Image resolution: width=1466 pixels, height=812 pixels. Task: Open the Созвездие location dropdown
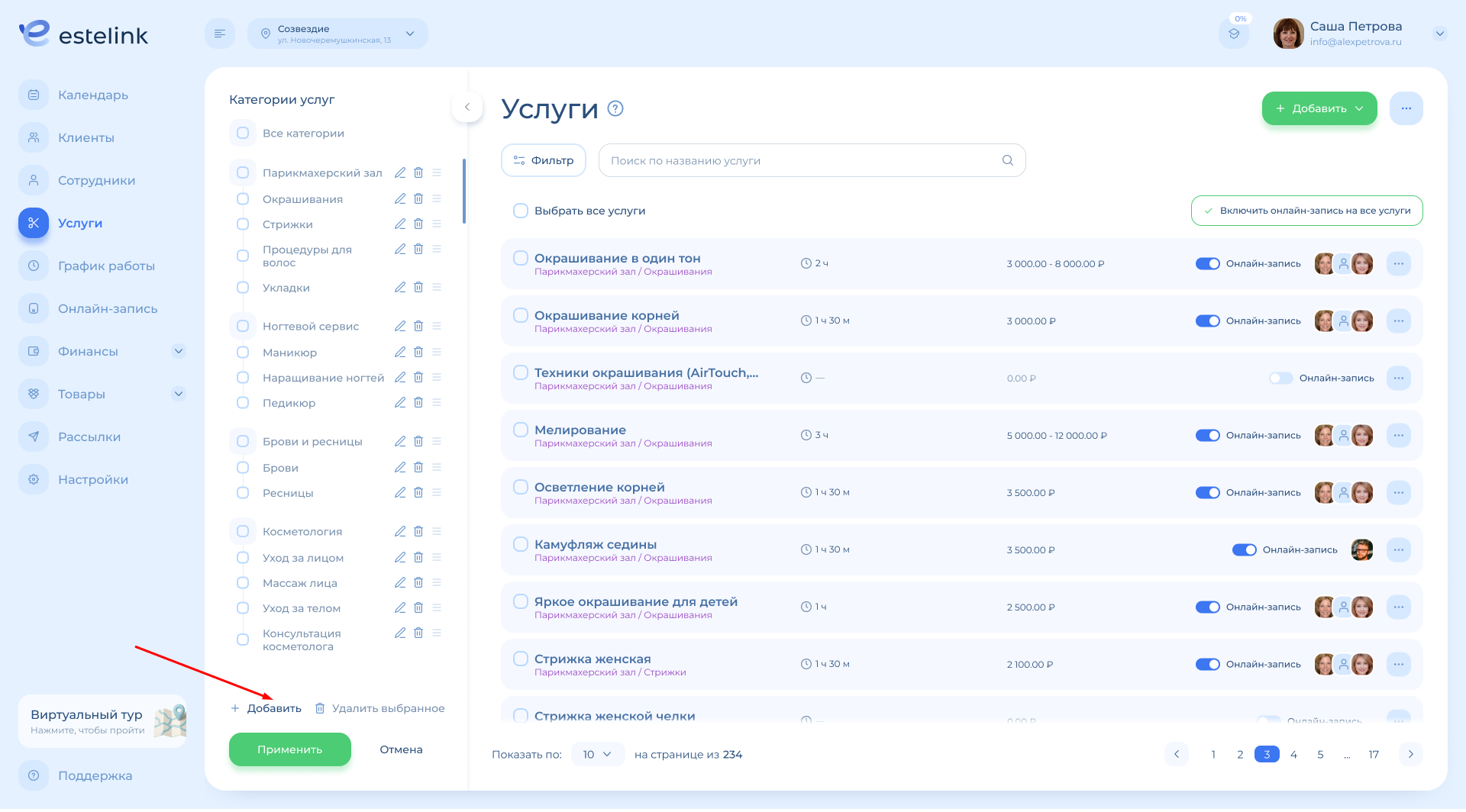337,34
